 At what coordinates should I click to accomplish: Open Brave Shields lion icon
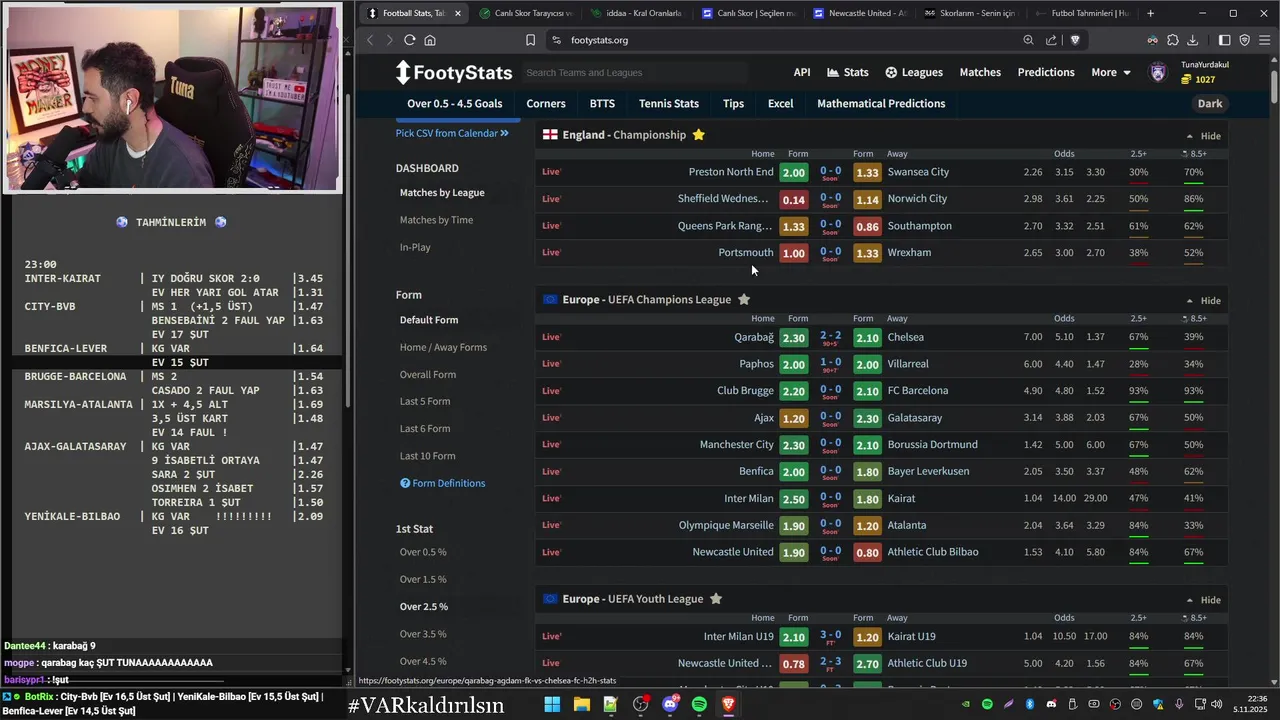pyautogui.click(x=1075, y=40)
